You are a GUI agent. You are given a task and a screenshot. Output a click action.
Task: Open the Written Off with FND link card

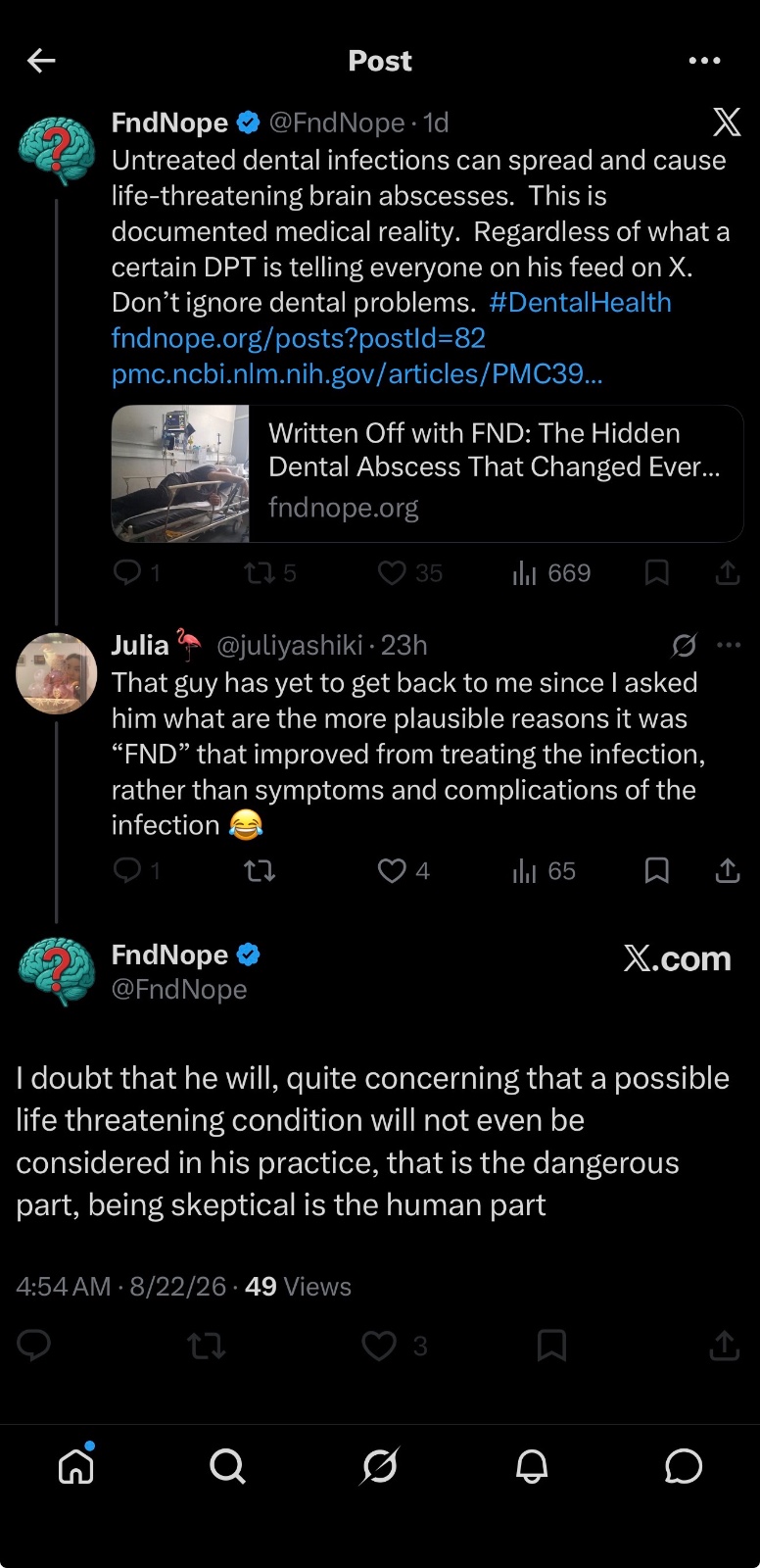point(428,473)
